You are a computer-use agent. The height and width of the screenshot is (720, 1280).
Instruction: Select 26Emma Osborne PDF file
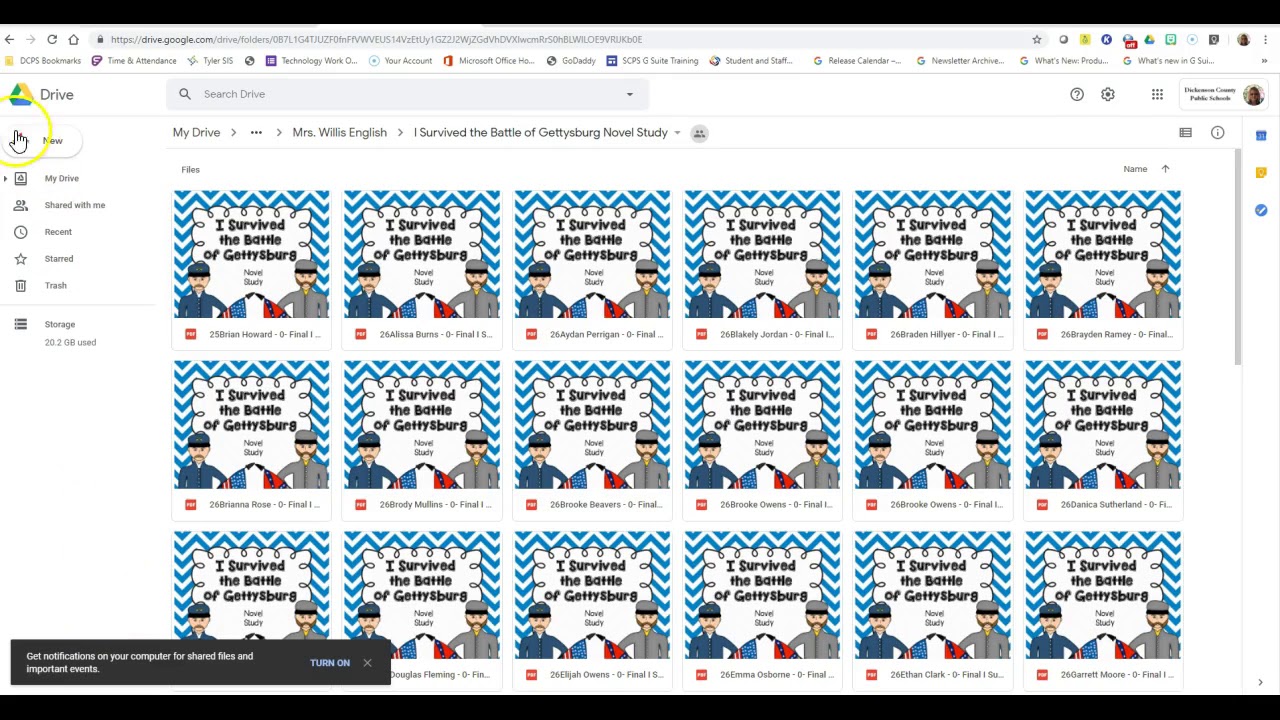pyautogui.click(x=762, y=610)
